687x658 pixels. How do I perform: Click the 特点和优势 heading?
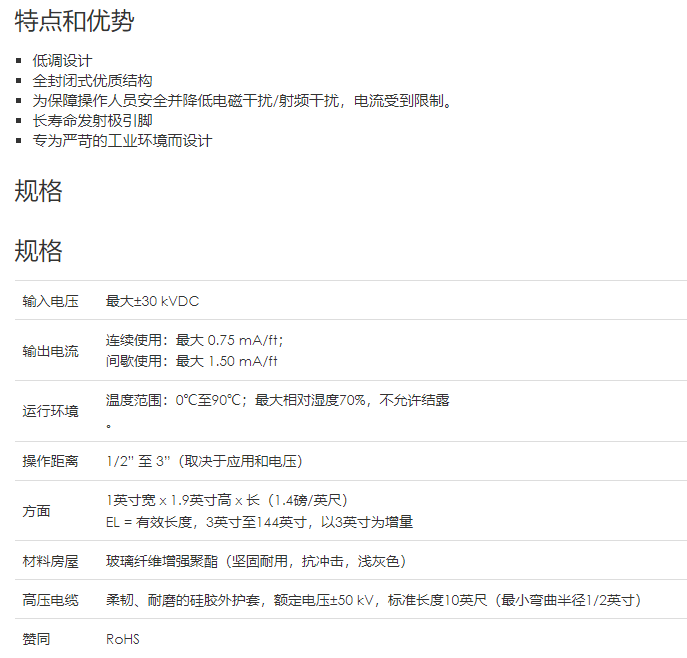[74, 21]
